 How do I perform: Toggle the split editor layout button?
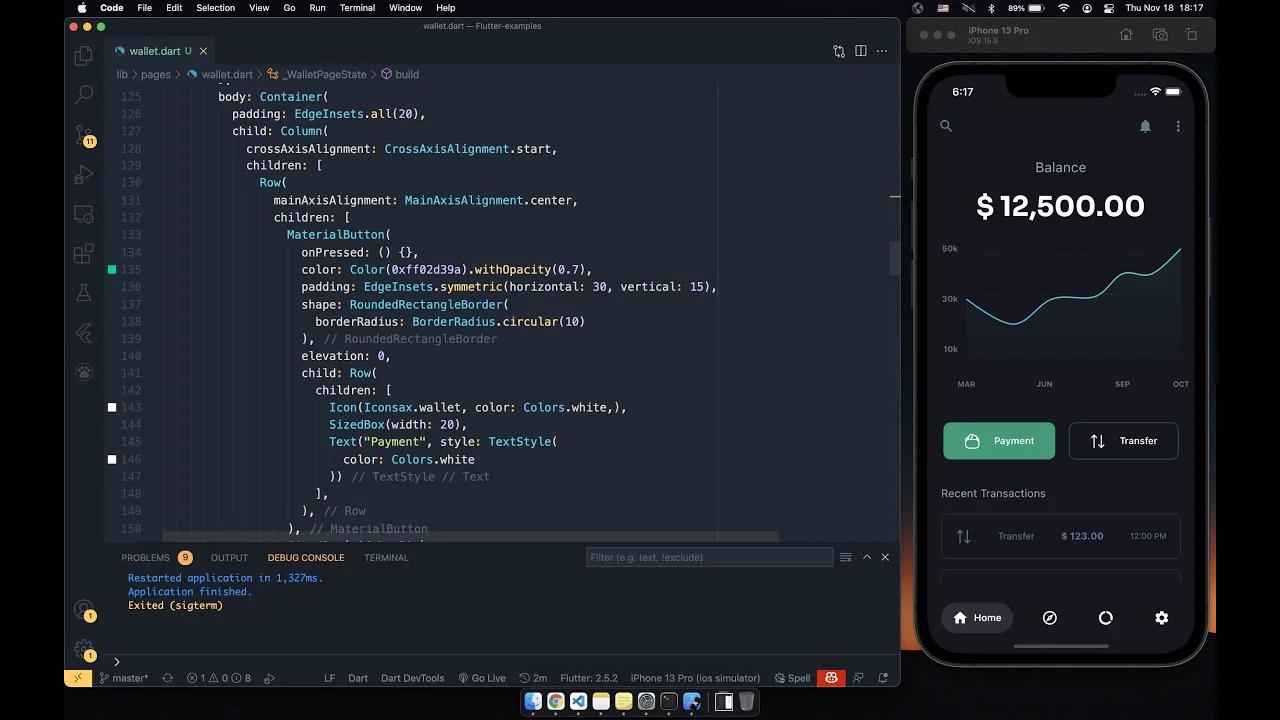tap(861, 51)
